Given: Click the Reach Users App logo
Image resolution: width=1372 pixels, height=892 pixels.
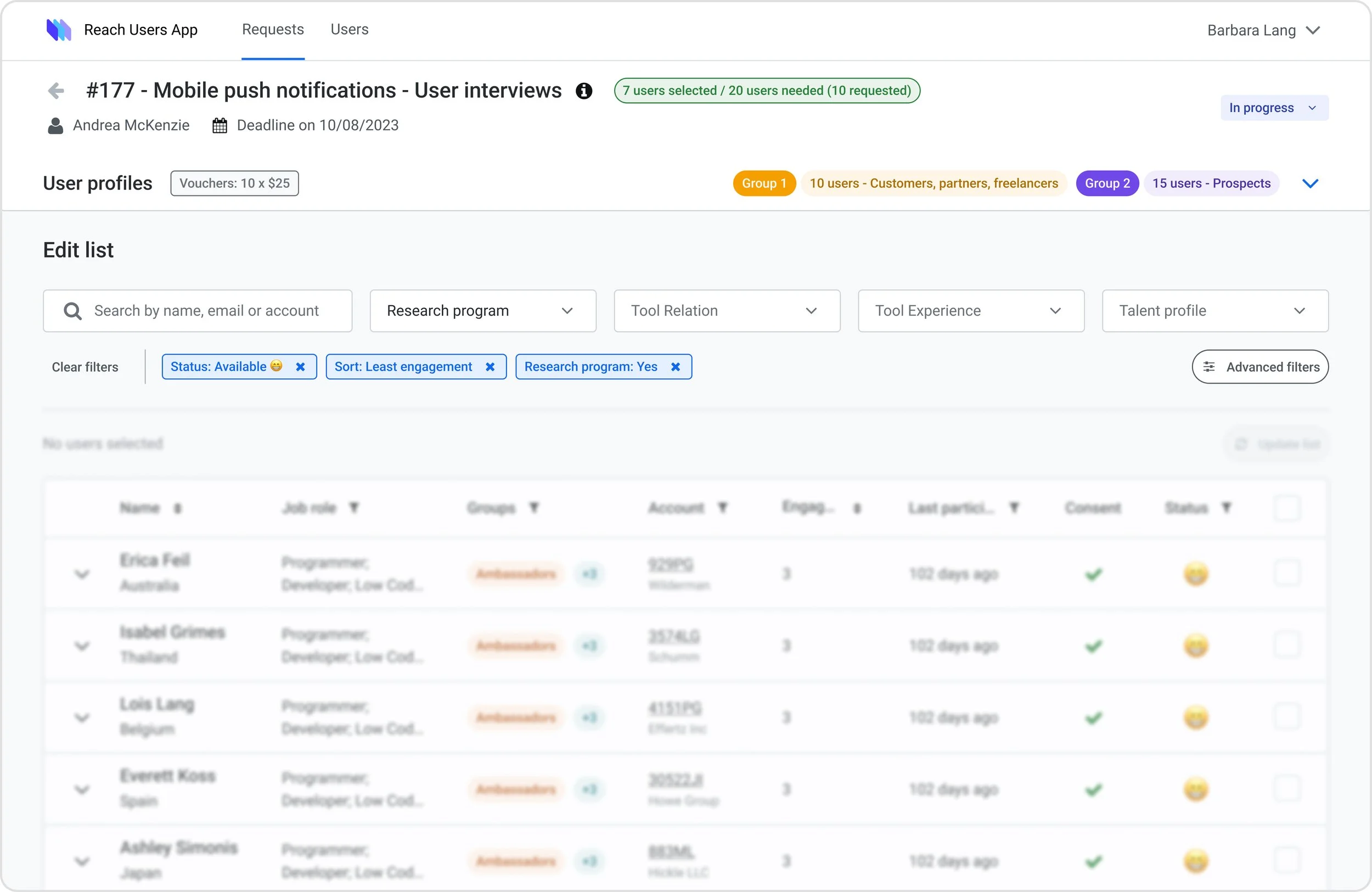Looking at the screenshot, I should (x=59, y=30).
